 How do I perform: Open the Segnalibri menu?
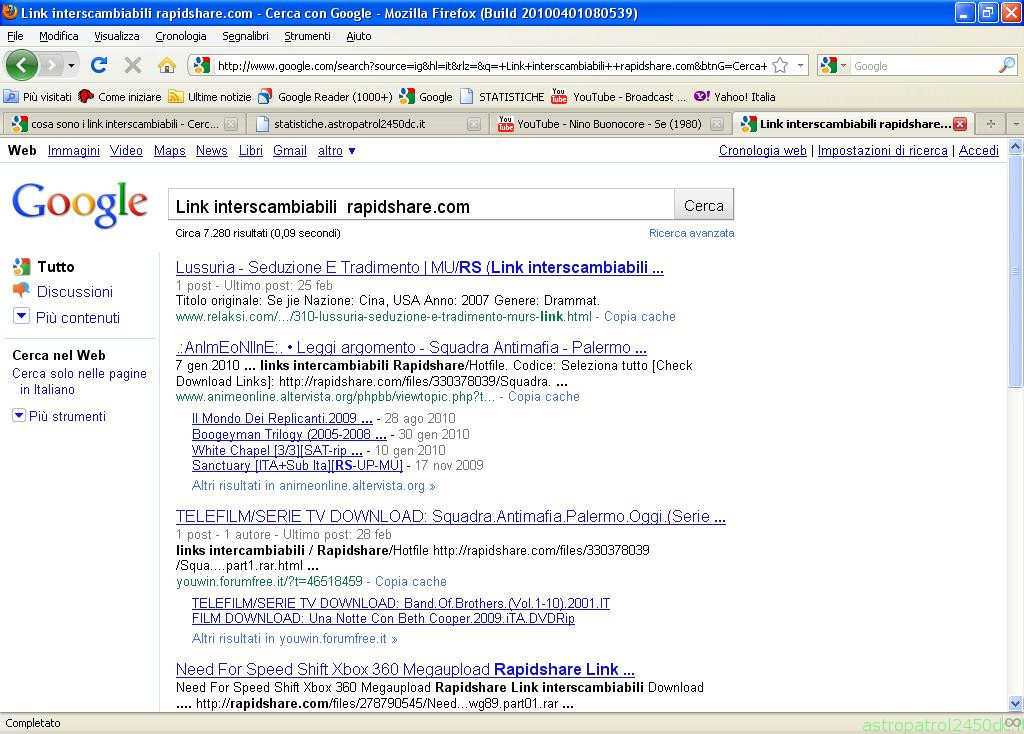point(245,36)
